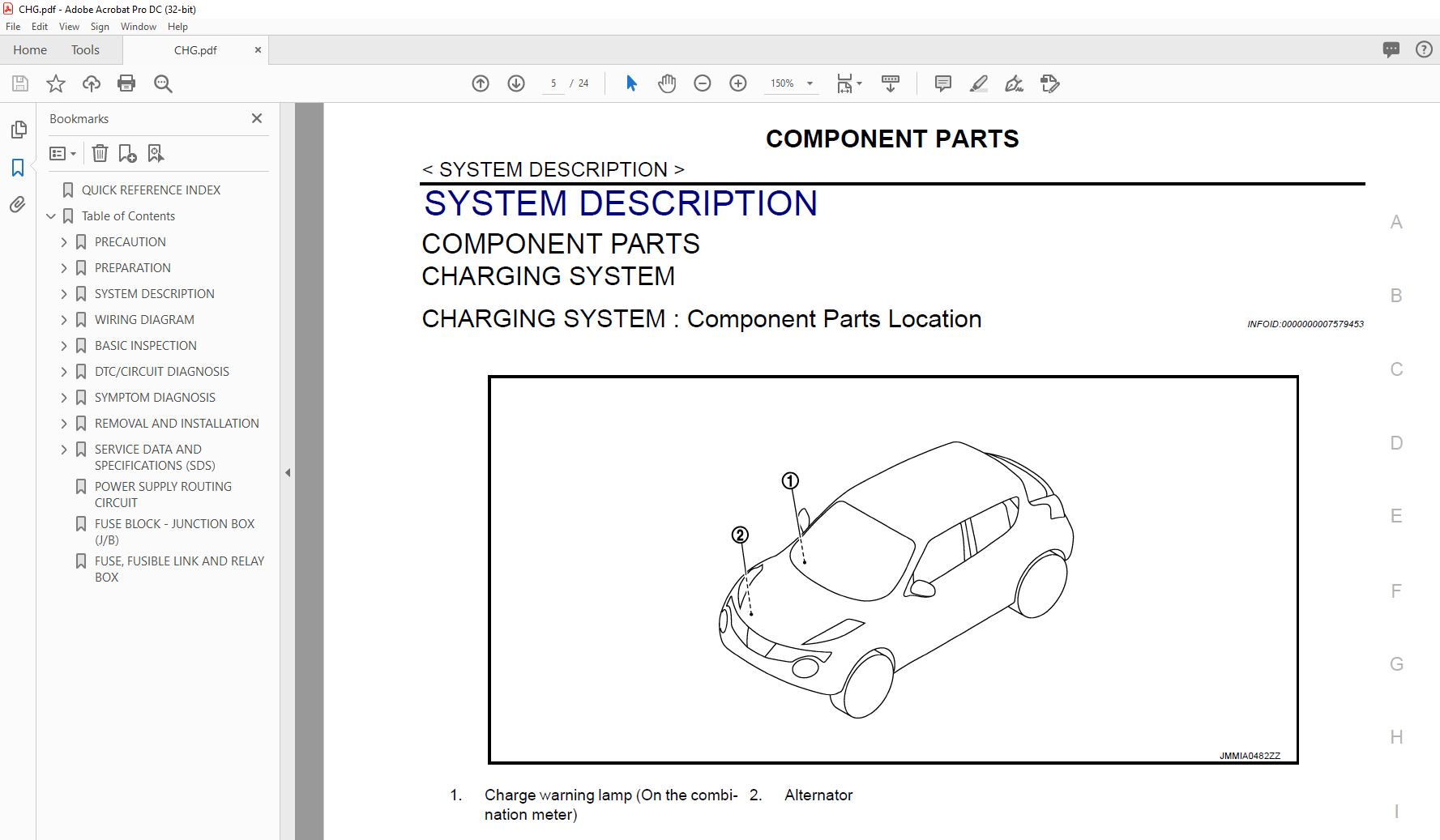
Task: Open the Sign menu
Action: (x=100, y=27)
